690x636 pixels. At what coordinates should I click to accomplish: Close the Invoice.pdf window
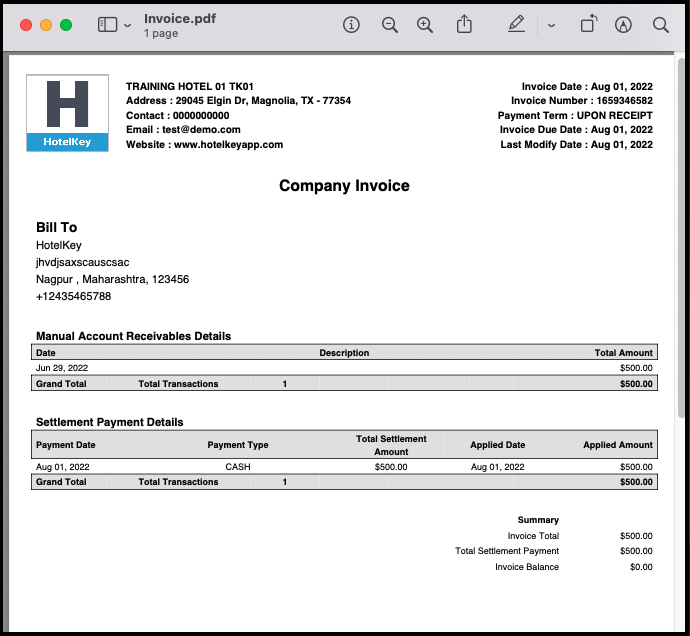point(26,25)
